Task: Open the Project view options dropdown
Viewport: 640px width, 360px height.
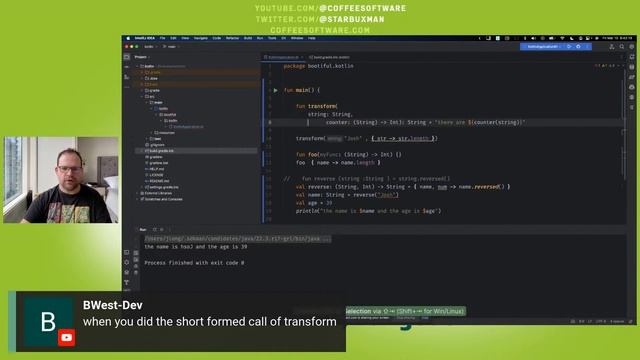Action: (142, 57)
